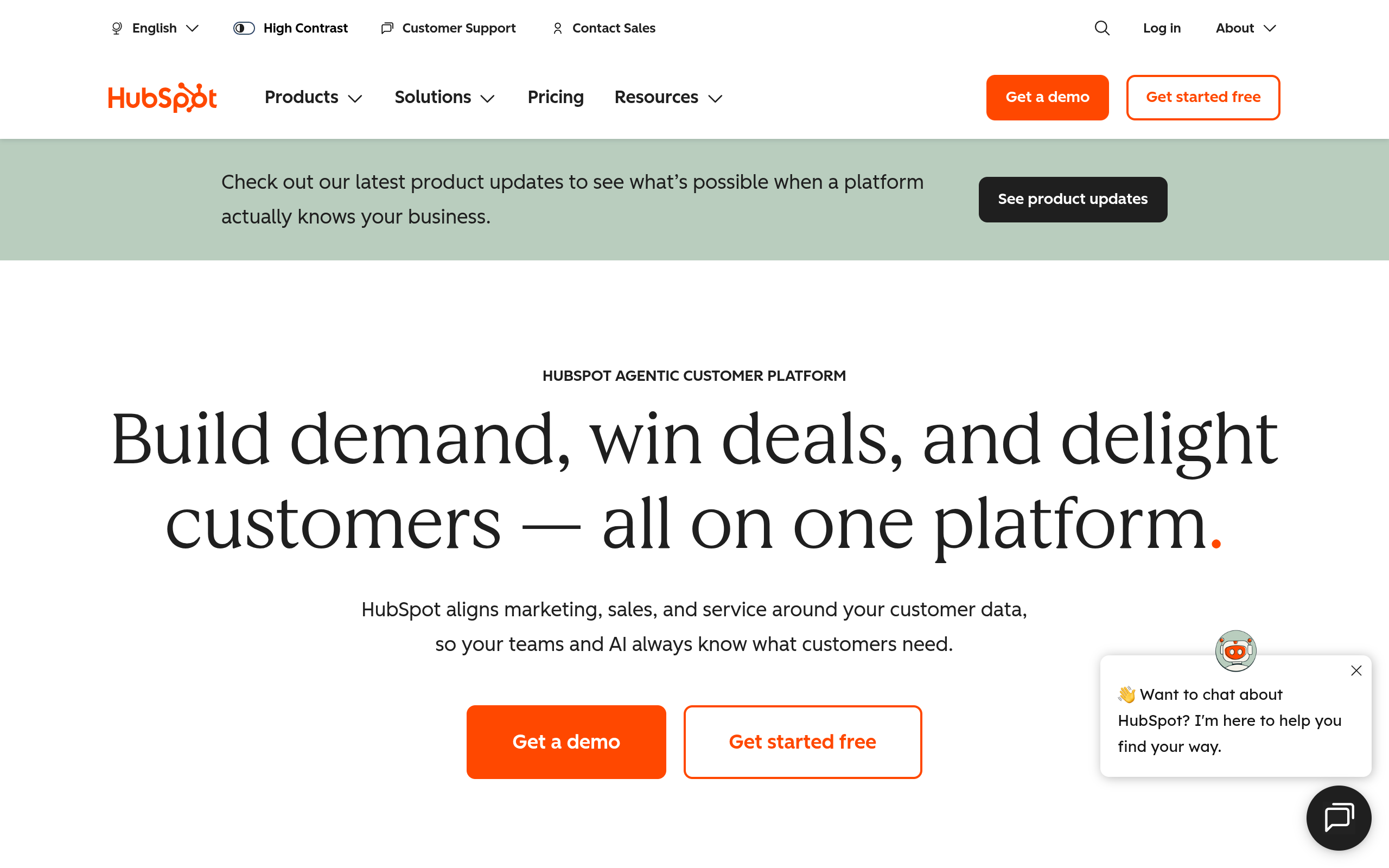Click the globe language icon
This screenshot has height=868, width=1389.
coord(117,28)
